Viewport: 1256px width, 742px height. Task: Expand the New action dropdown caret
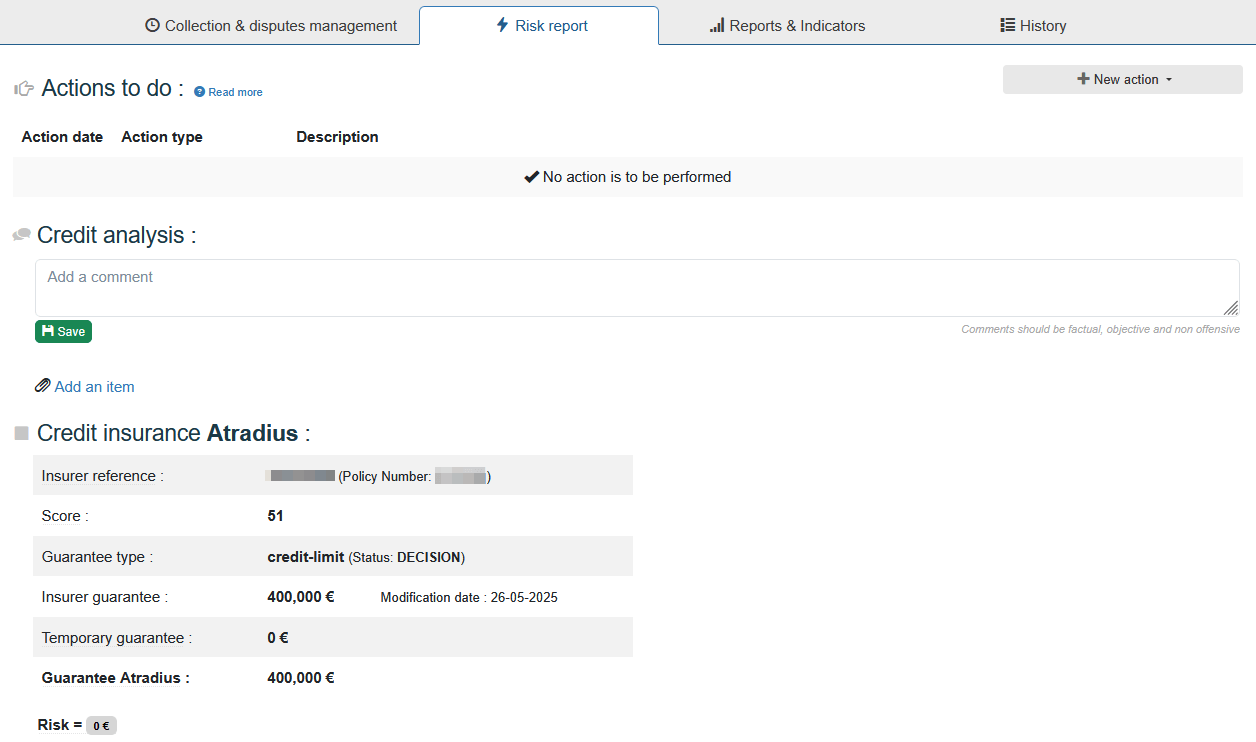[x=1169, y=80]
